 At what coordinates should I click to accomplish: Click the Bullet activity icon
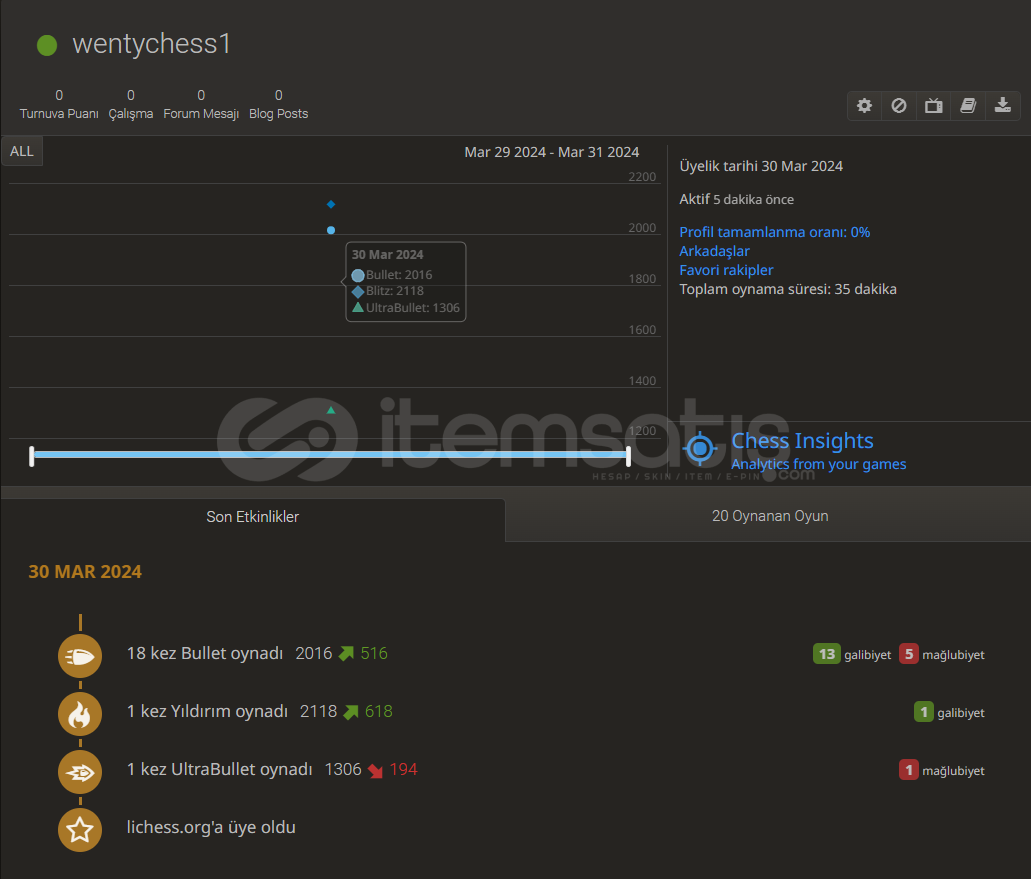click(x=80, y=656)
